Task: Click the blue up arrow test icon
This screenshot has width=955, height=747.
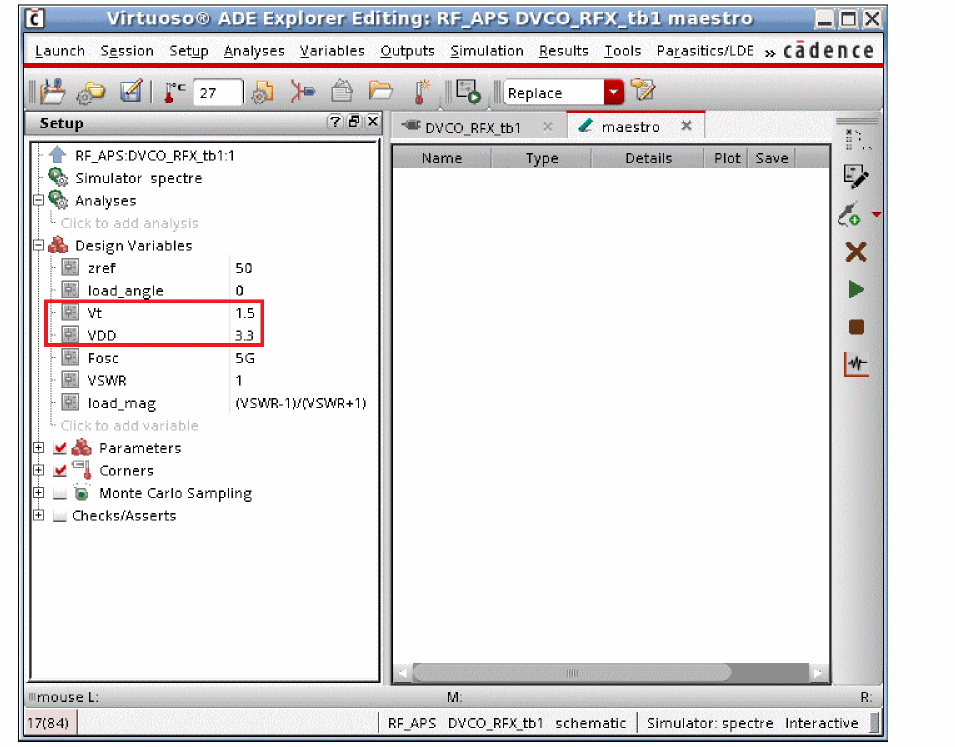Action: pos(57,155)
